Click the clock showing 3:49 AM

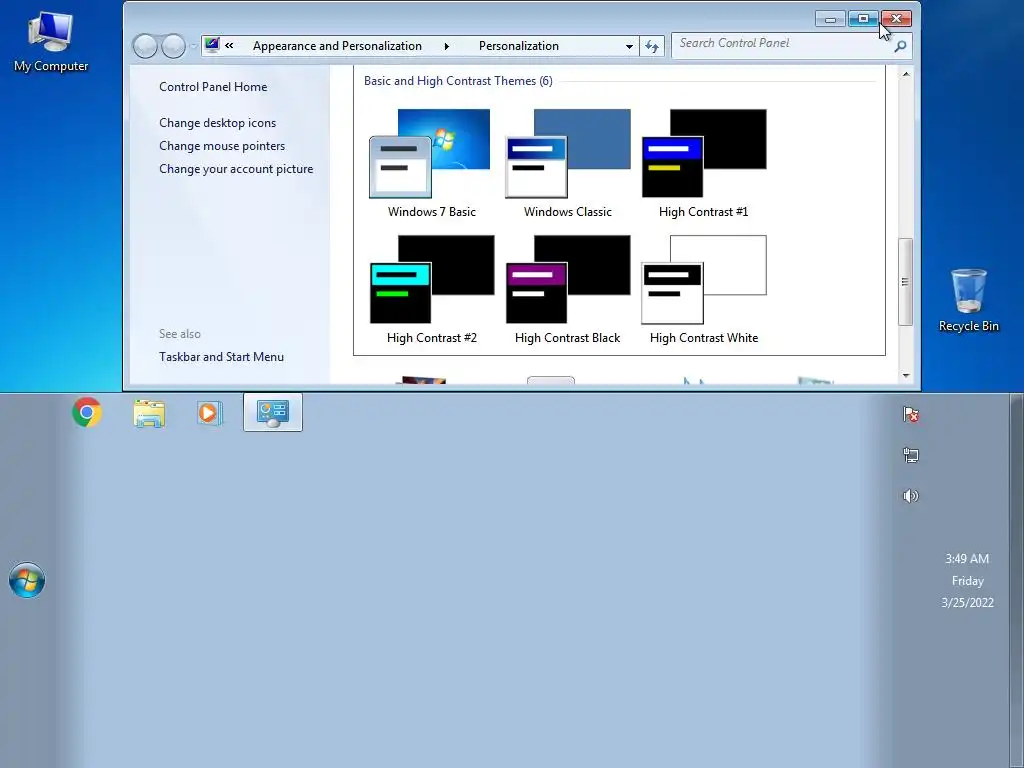967,559
